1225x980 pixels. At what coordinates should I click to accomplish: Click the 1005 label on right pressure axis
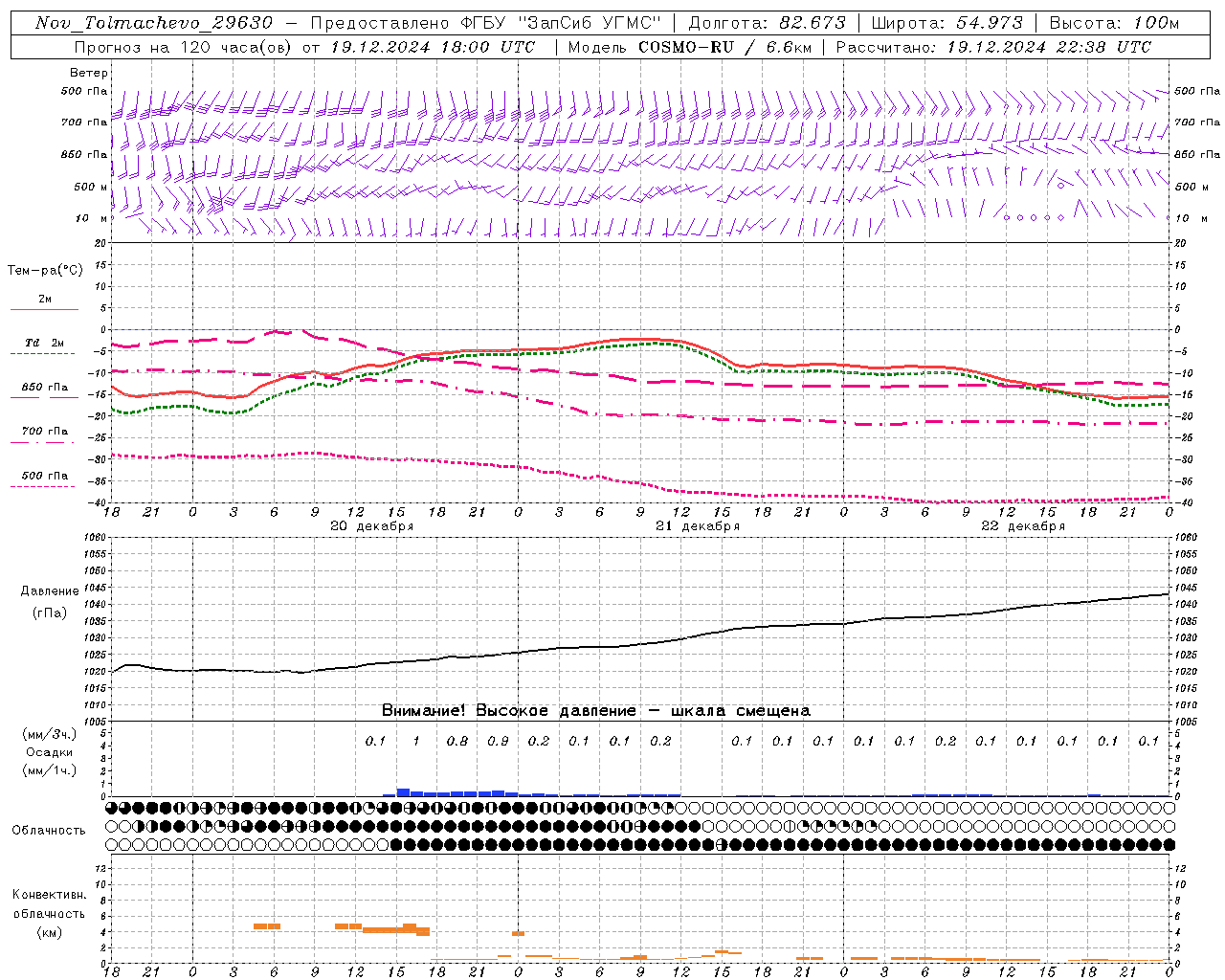1185,721
